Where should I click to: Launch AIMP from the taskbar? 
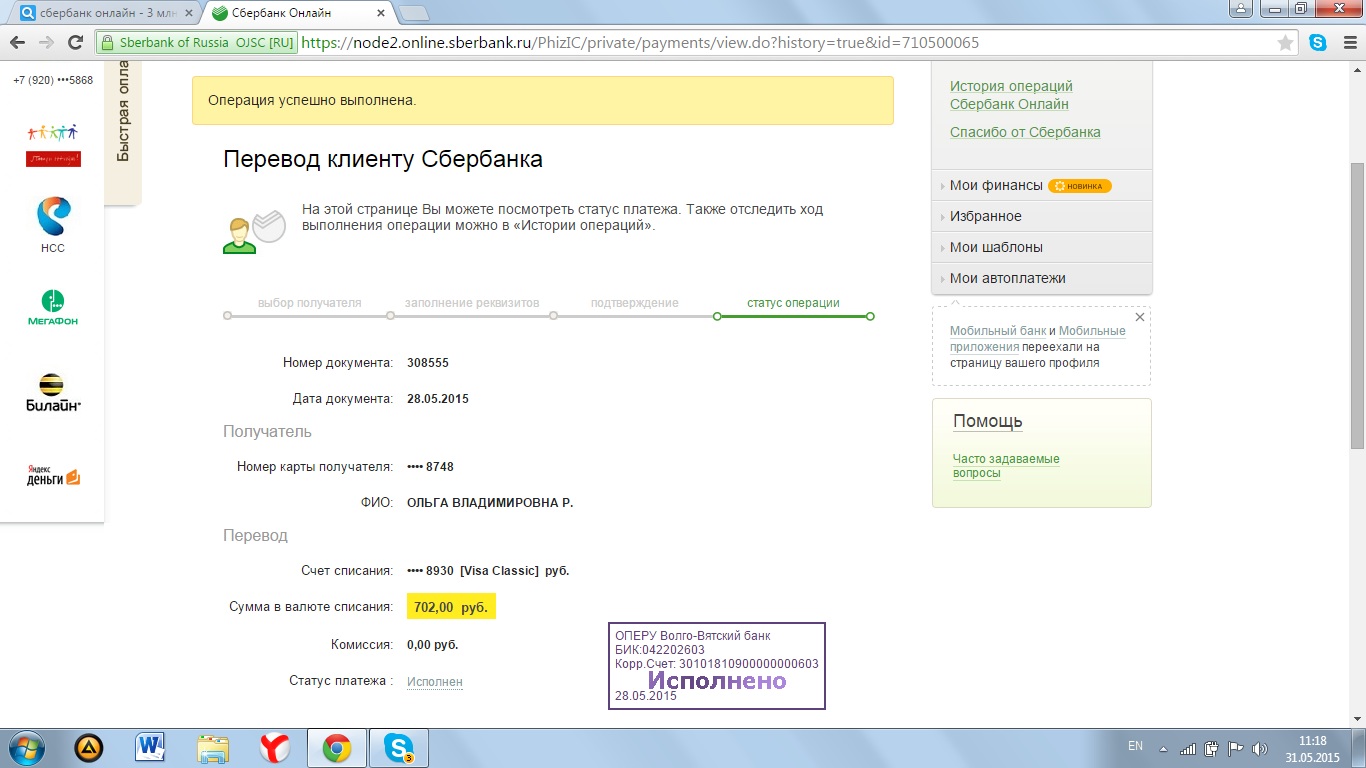89,748
